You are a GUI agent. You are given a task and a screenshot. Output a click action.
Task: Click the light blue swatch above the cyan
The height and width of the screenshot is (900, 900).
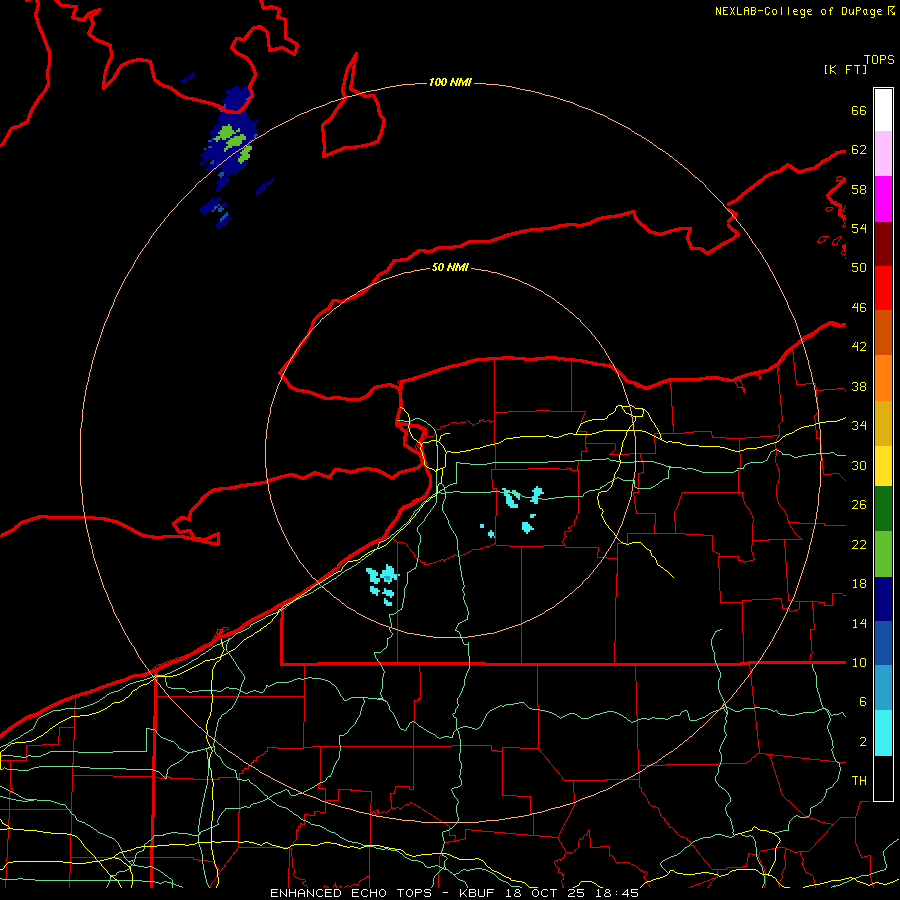click(x=883, y=688)
